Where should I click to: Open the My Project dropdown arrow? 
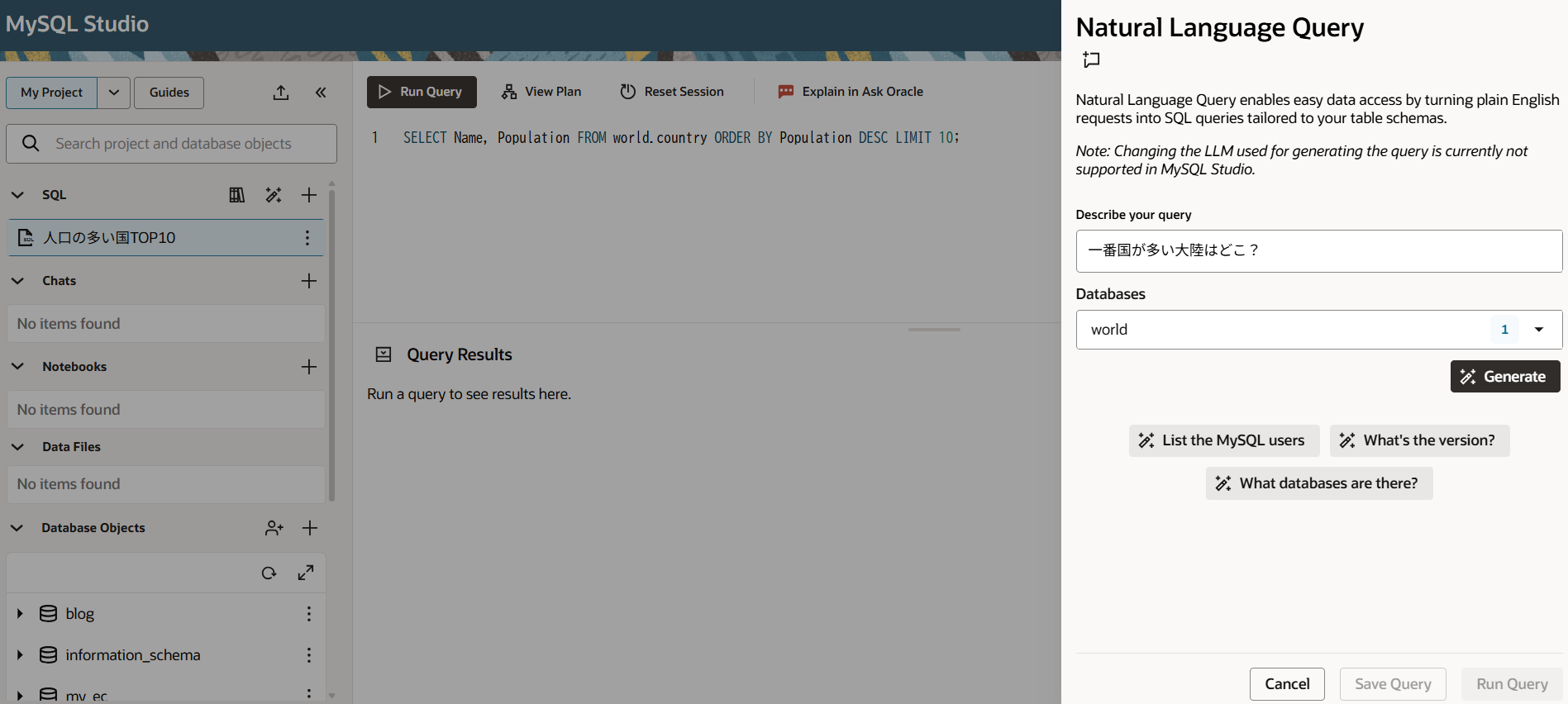tap(114, 93)
